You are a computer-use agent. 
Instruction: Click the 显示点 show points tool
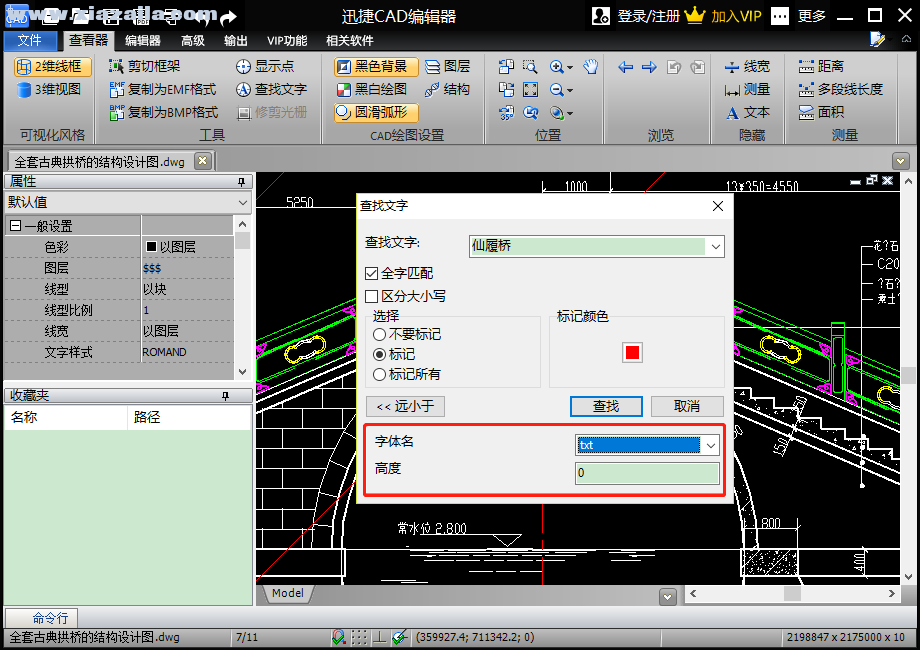pos(265,66)
